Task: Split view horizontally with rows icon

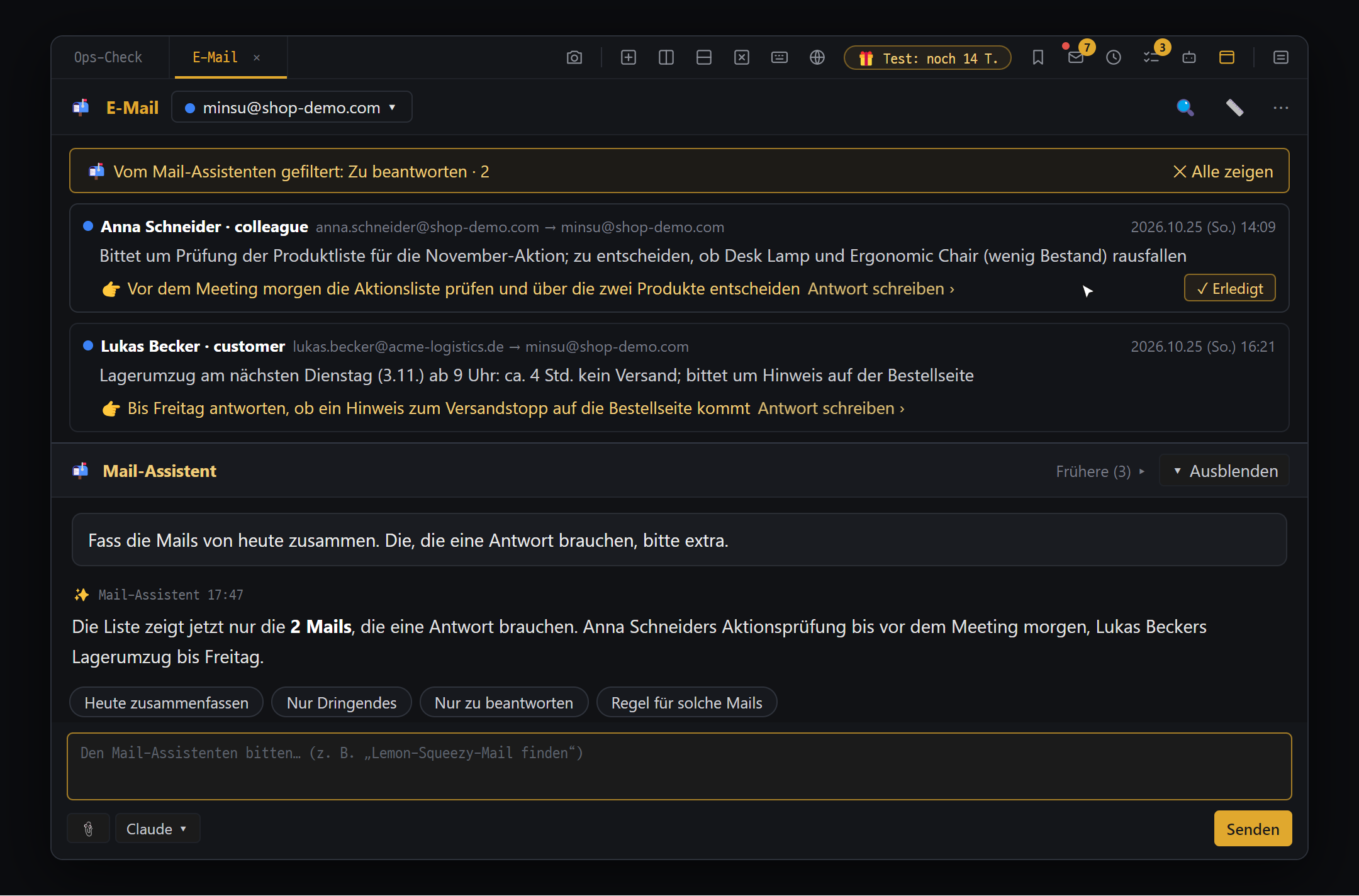Action: [703, 58]
